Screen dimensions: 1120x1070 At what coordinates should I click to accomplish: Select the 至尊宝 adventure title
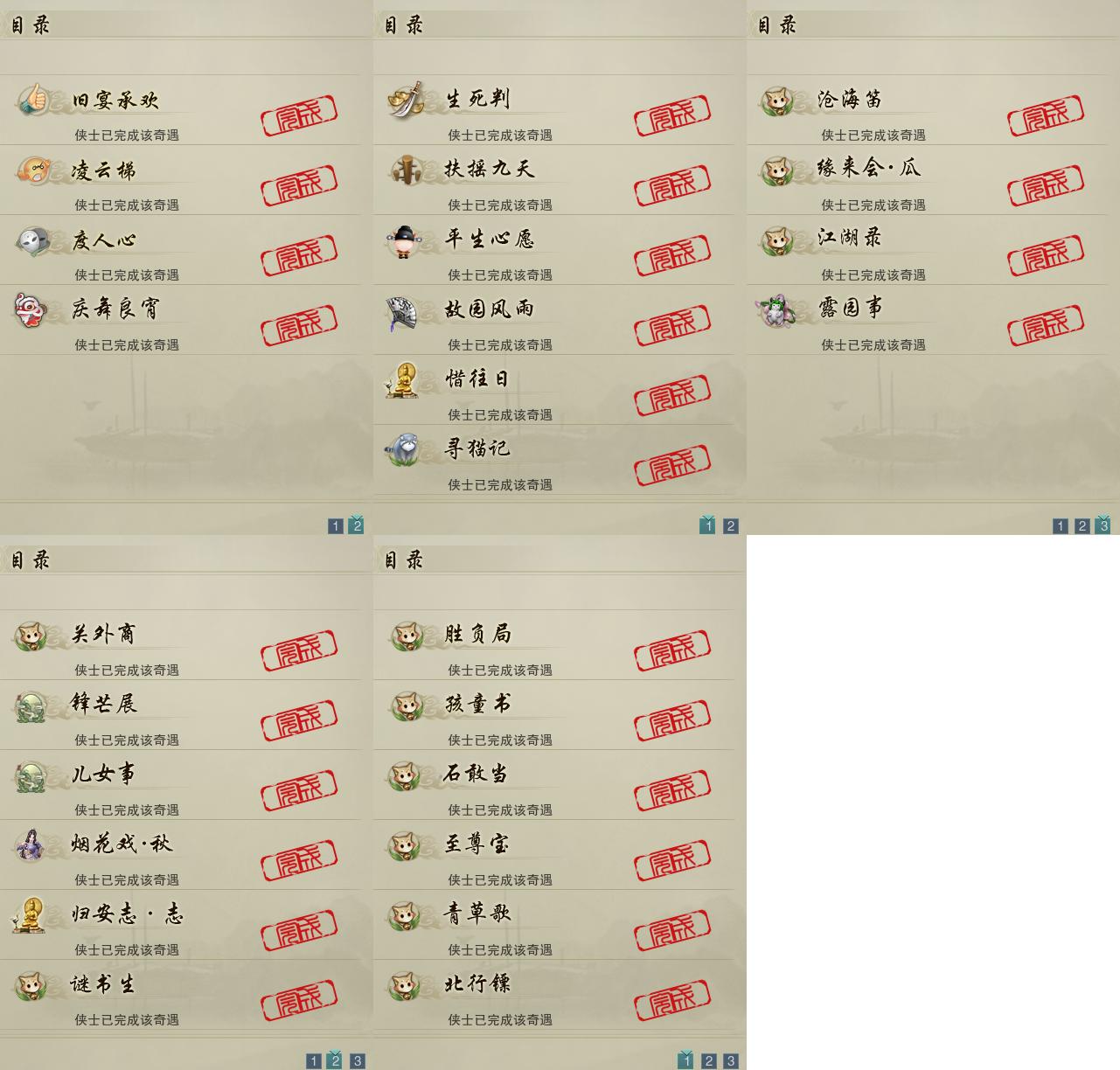coord(477,844)
